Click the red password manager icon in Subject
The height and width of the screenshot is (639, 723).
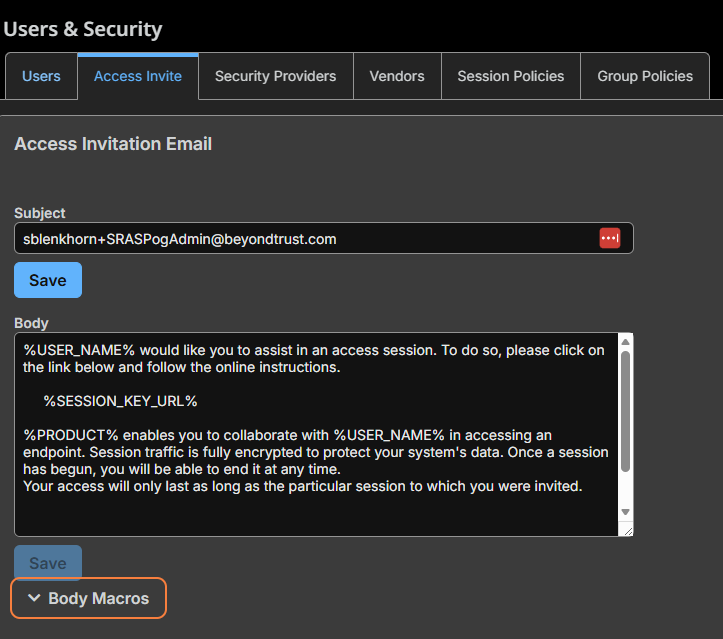610,238
